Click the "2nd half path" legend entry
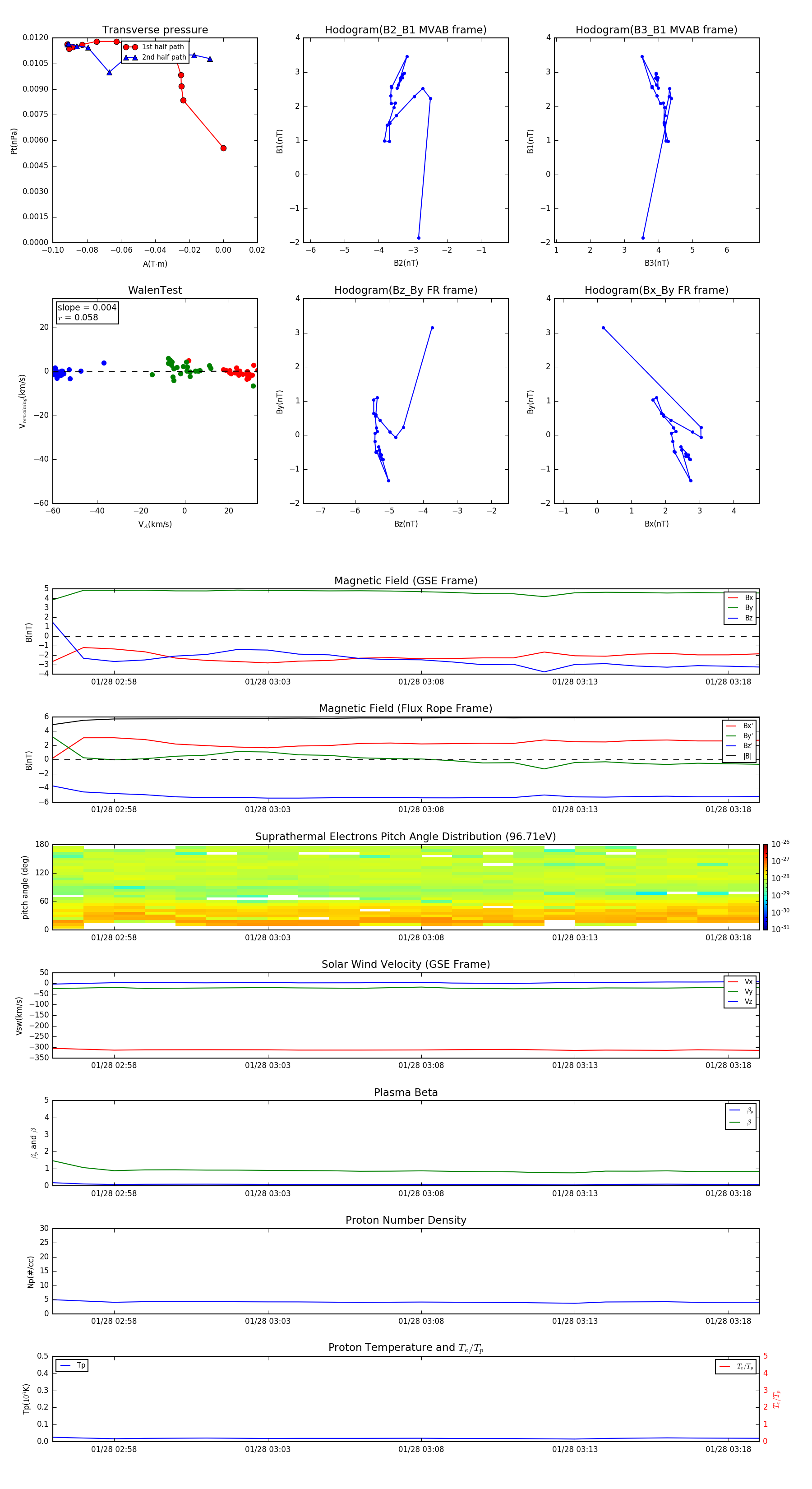This screenshot has width=812, height=1489. pos(155,57)
